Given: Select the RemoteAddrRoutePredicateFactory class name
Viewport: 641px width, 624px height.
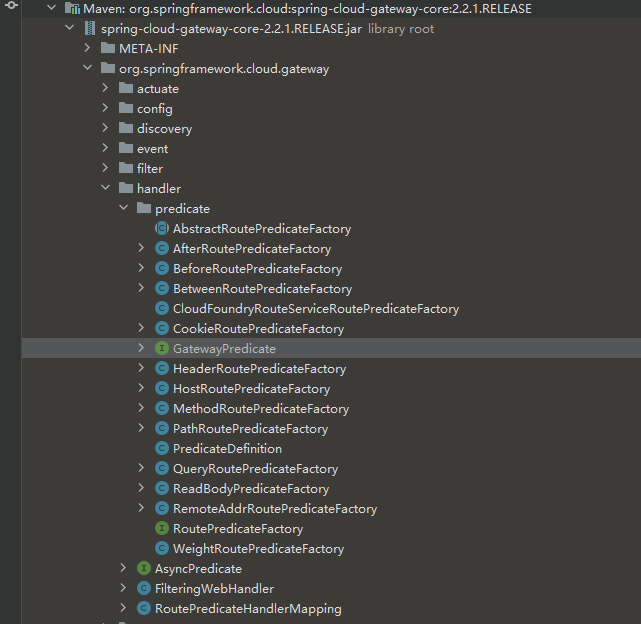Looking at the screenshot, I should pyautogui.click(x=275, y=509).
